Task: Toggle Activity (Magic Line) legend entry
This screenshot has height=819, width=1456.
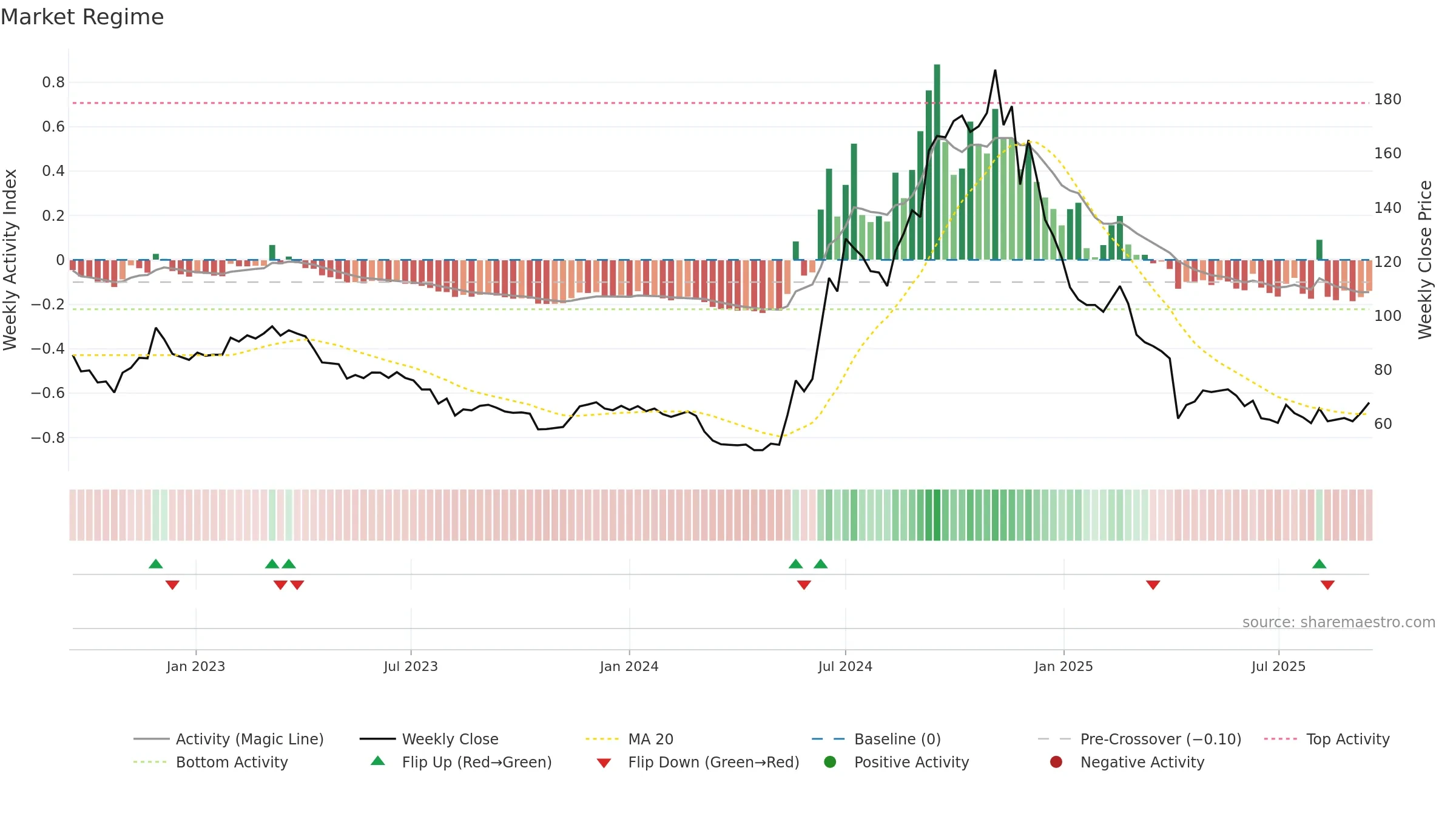Action: [x=229, y=739]
